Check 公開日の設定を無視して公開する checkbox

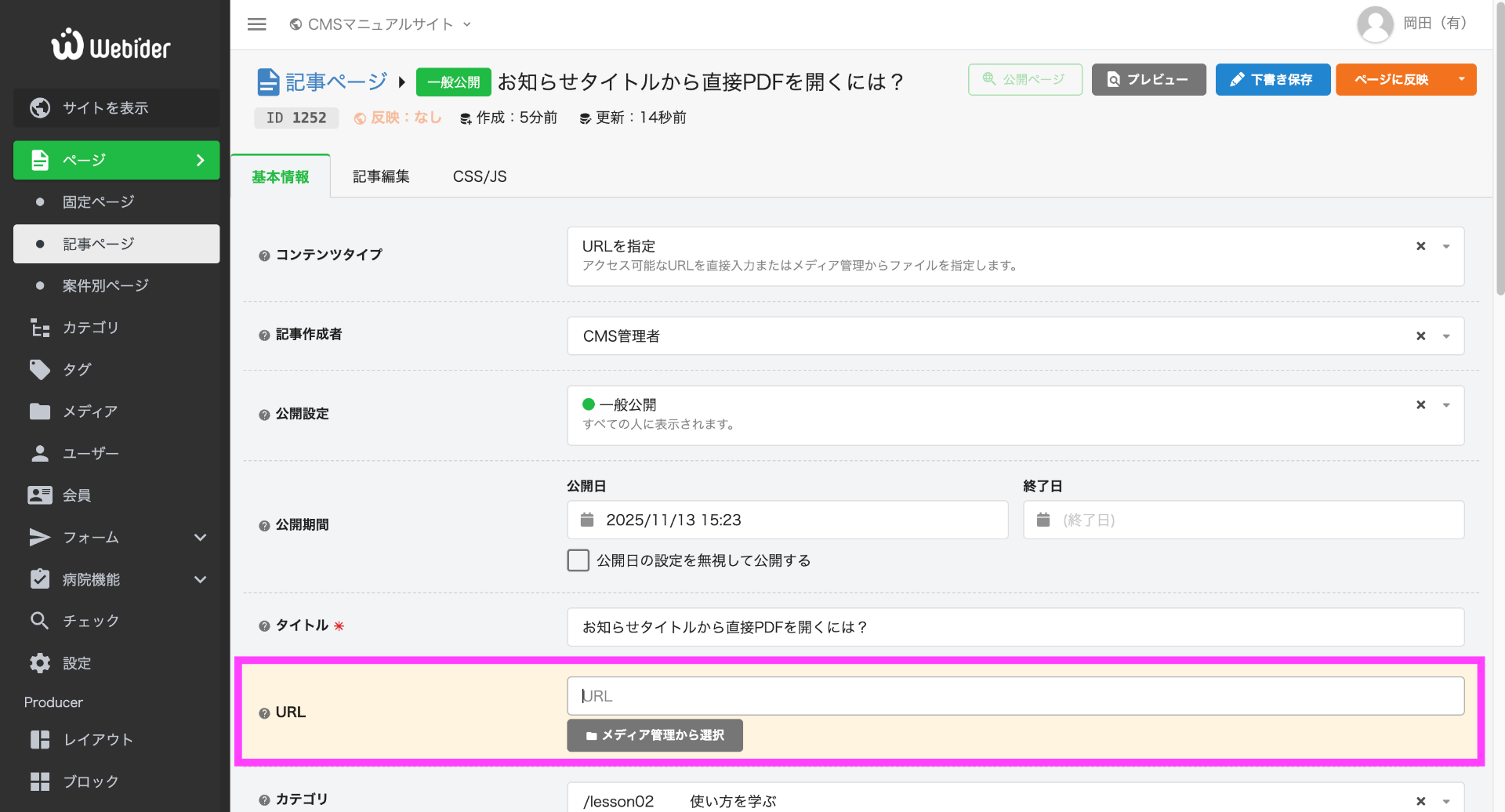click(578, 560)
